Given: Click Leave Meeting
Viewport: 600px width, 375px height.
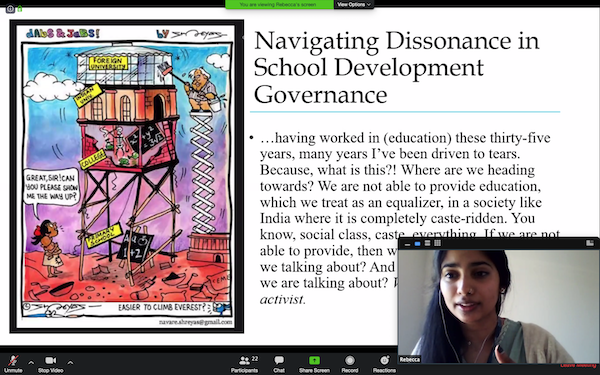Looking at the screenshot, I should [x=578, y=365].
